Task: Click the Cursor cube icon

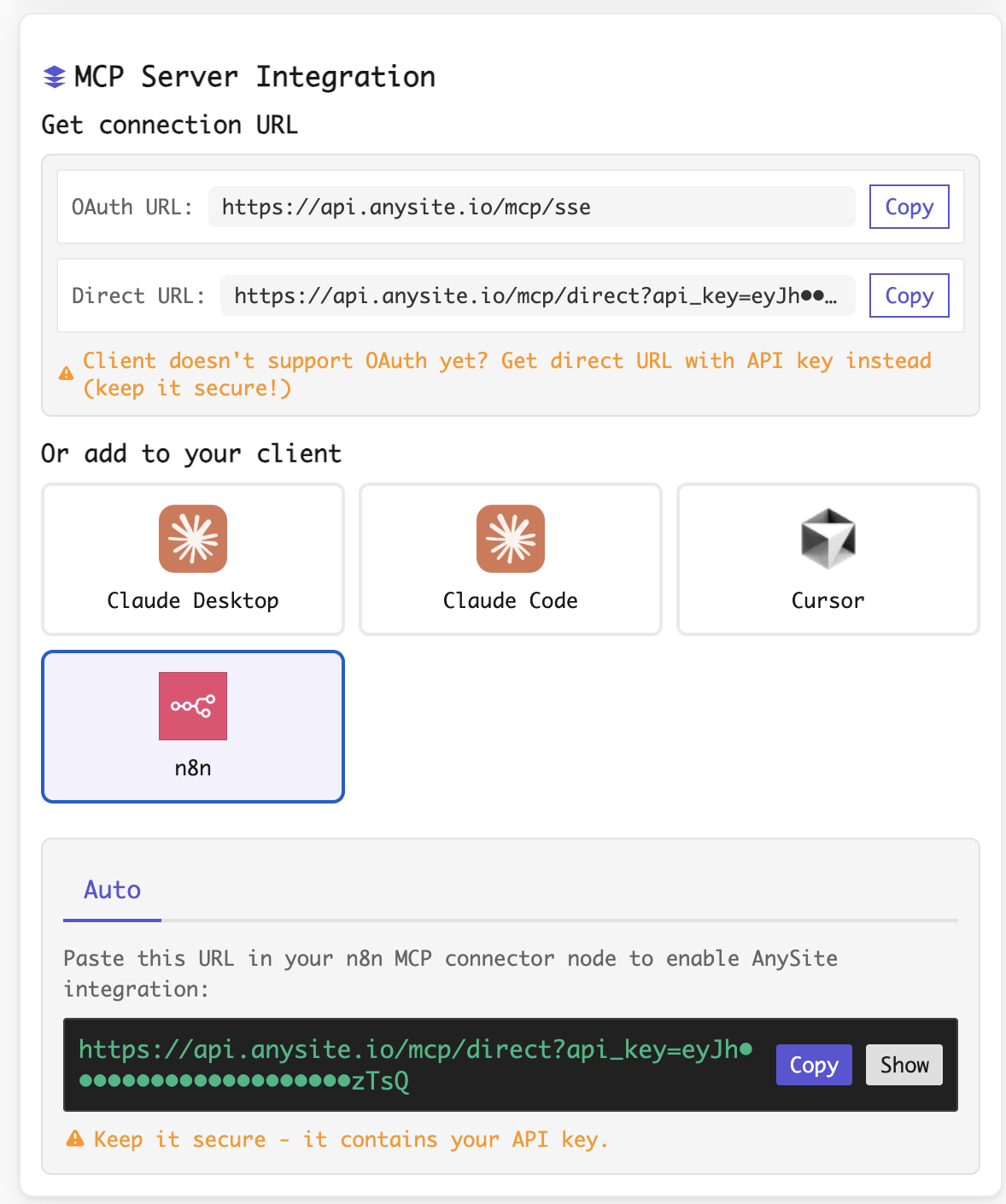Action: tap(827, 539)
